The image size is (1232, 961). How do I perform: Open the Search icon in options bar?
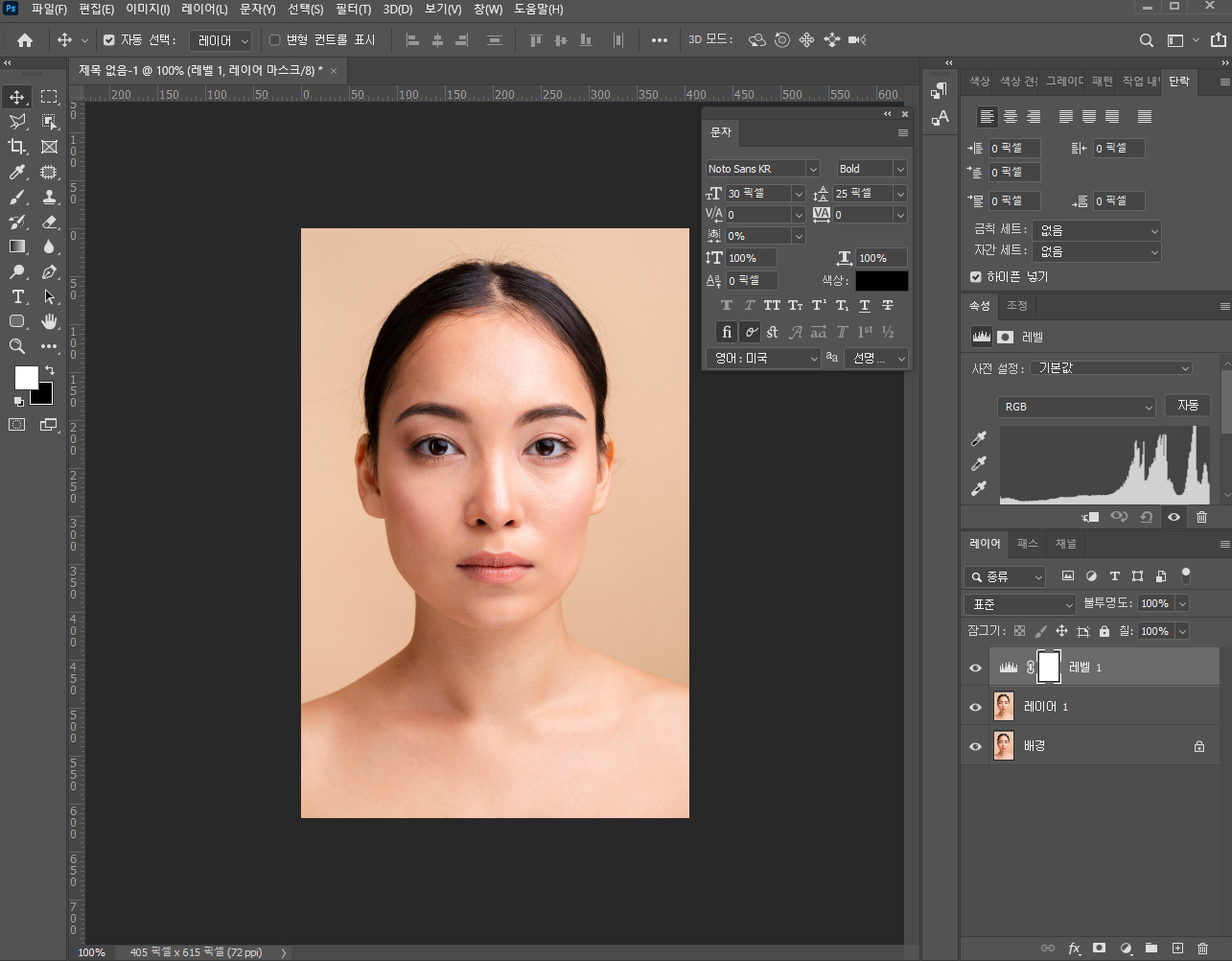pyautogui.click(x=1146, y=40)
